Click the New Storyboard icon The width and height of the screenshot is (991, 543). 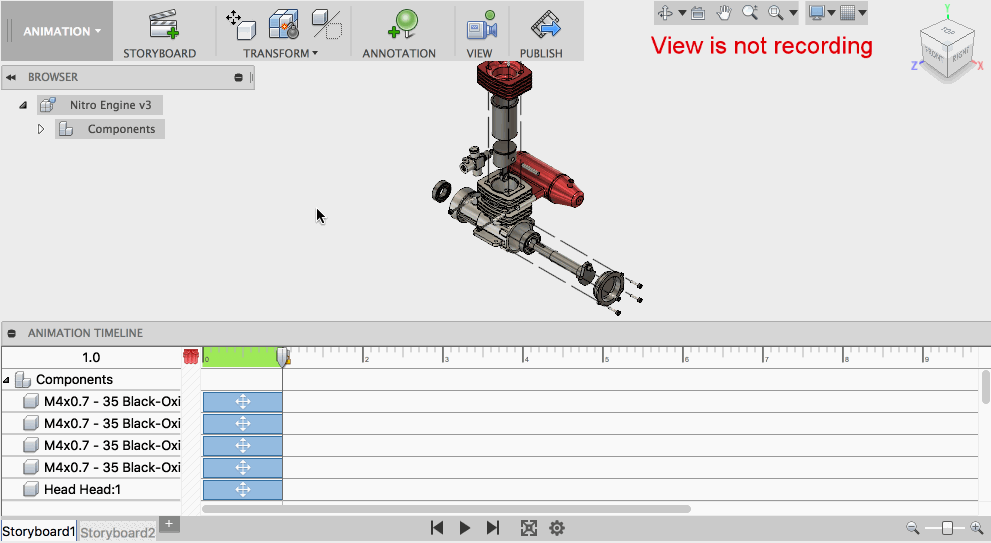[161, 24]
